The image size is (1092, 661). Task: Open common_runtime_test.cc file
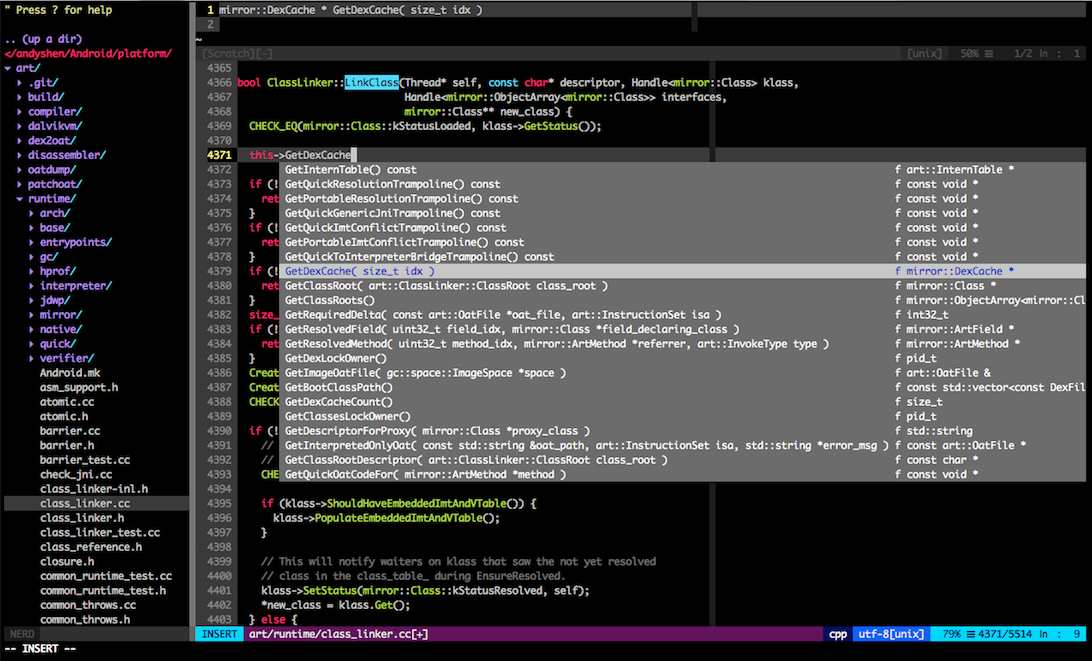pos(106,577)
